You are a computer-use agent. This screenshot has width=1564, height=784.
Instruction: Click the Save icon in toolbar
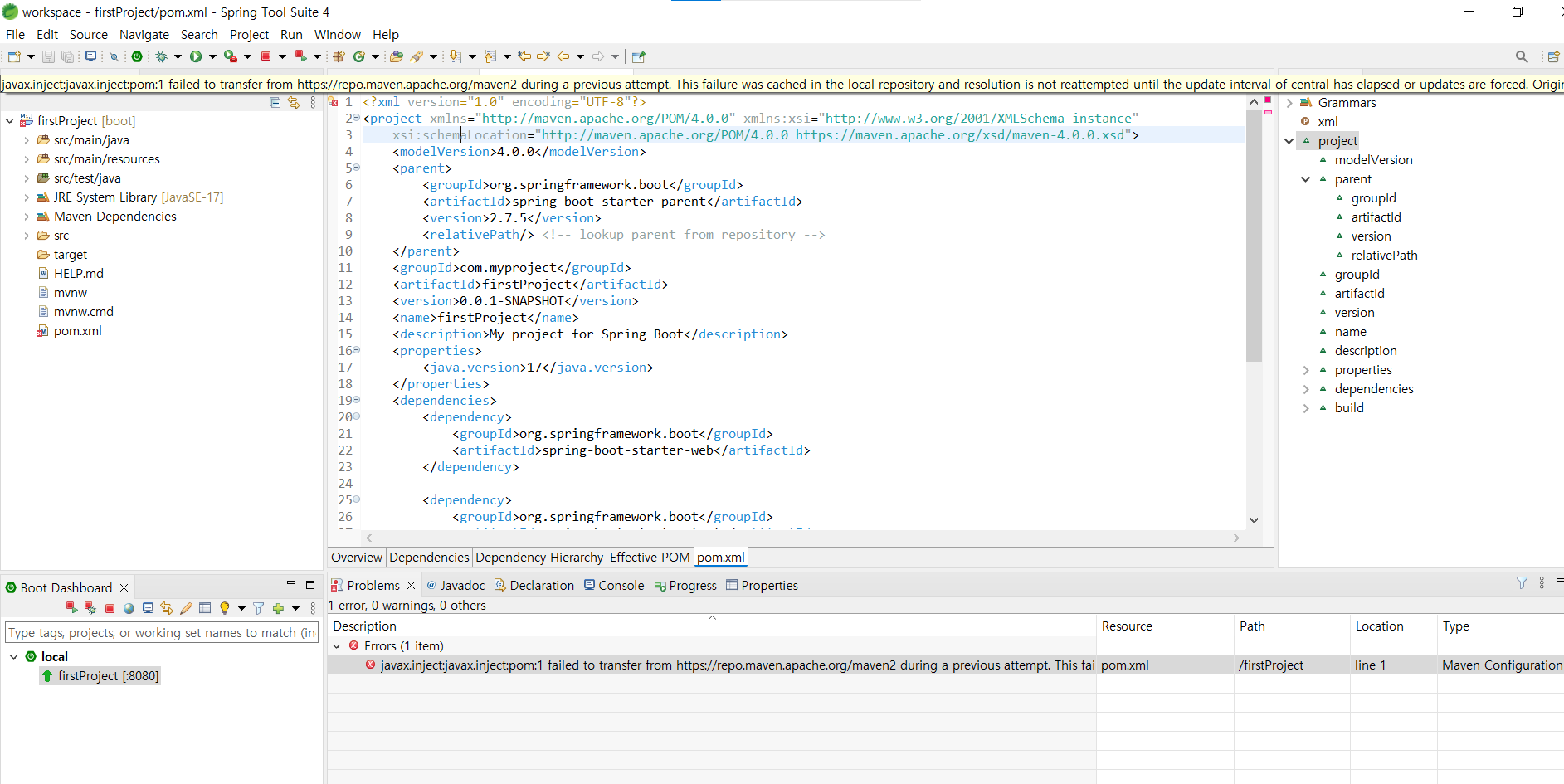click(x=48, y=56)
